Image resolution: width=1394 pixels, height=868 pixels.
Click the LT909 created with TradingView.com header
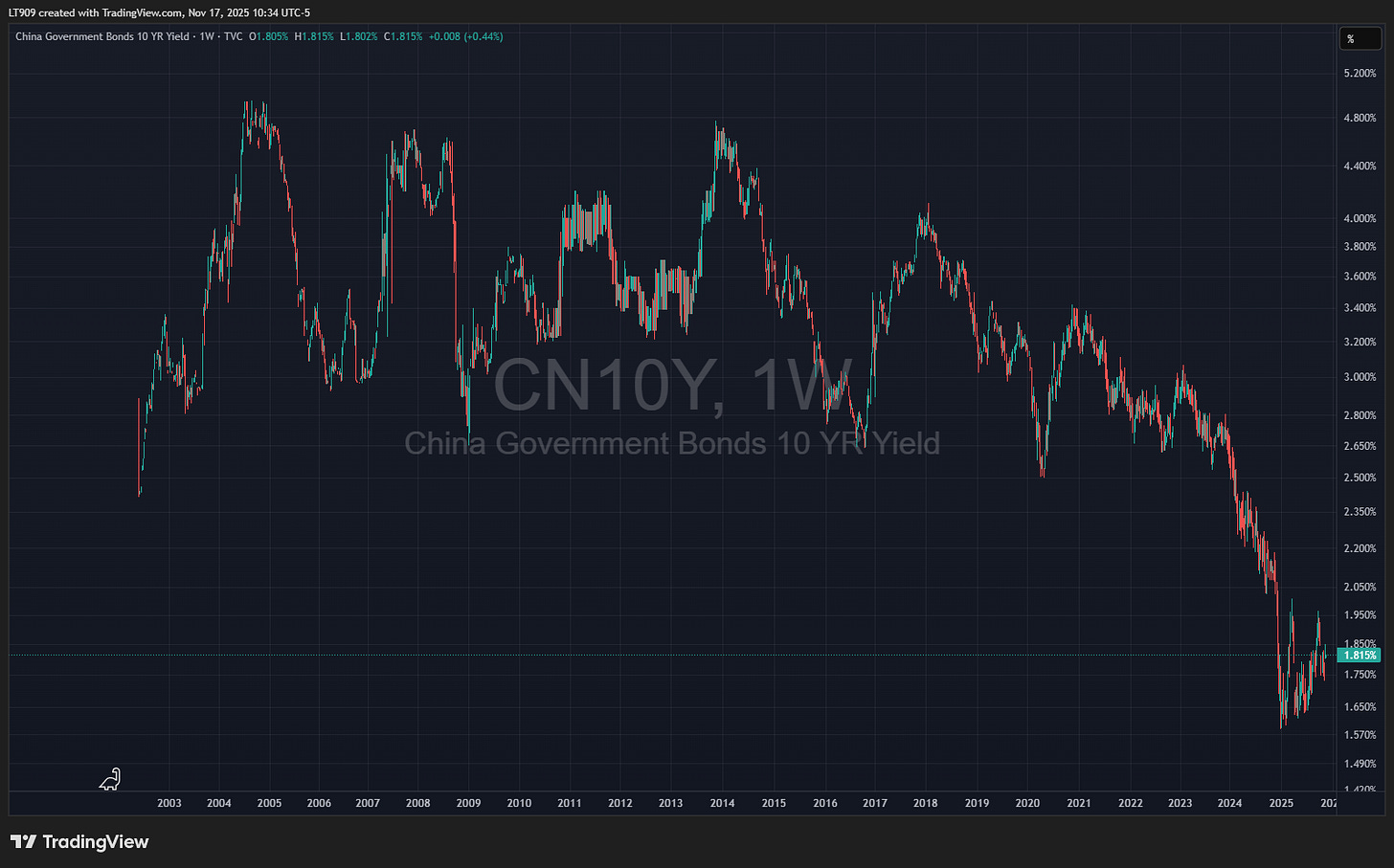[159, 12]
